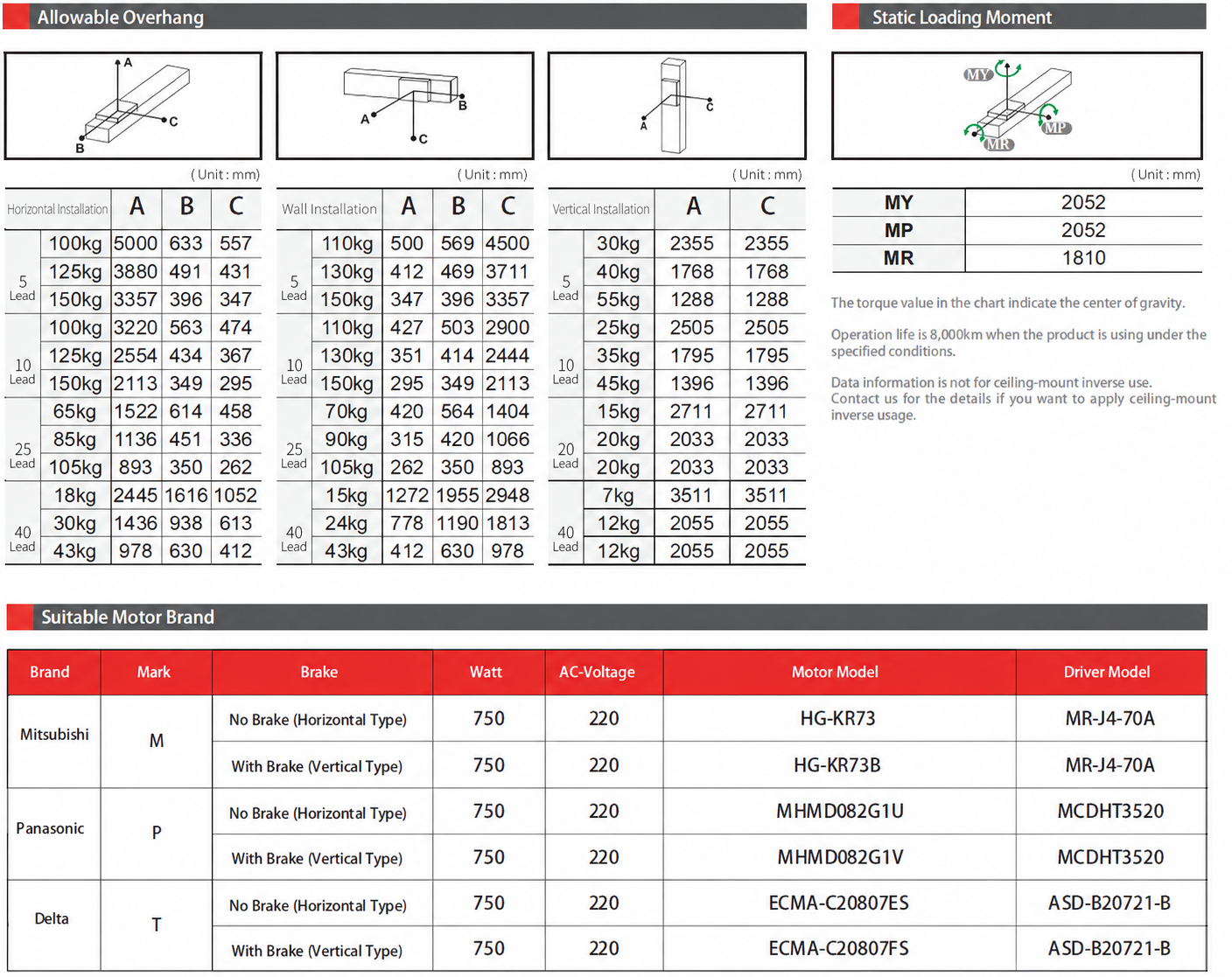Select the "Mark" column header

154,672
